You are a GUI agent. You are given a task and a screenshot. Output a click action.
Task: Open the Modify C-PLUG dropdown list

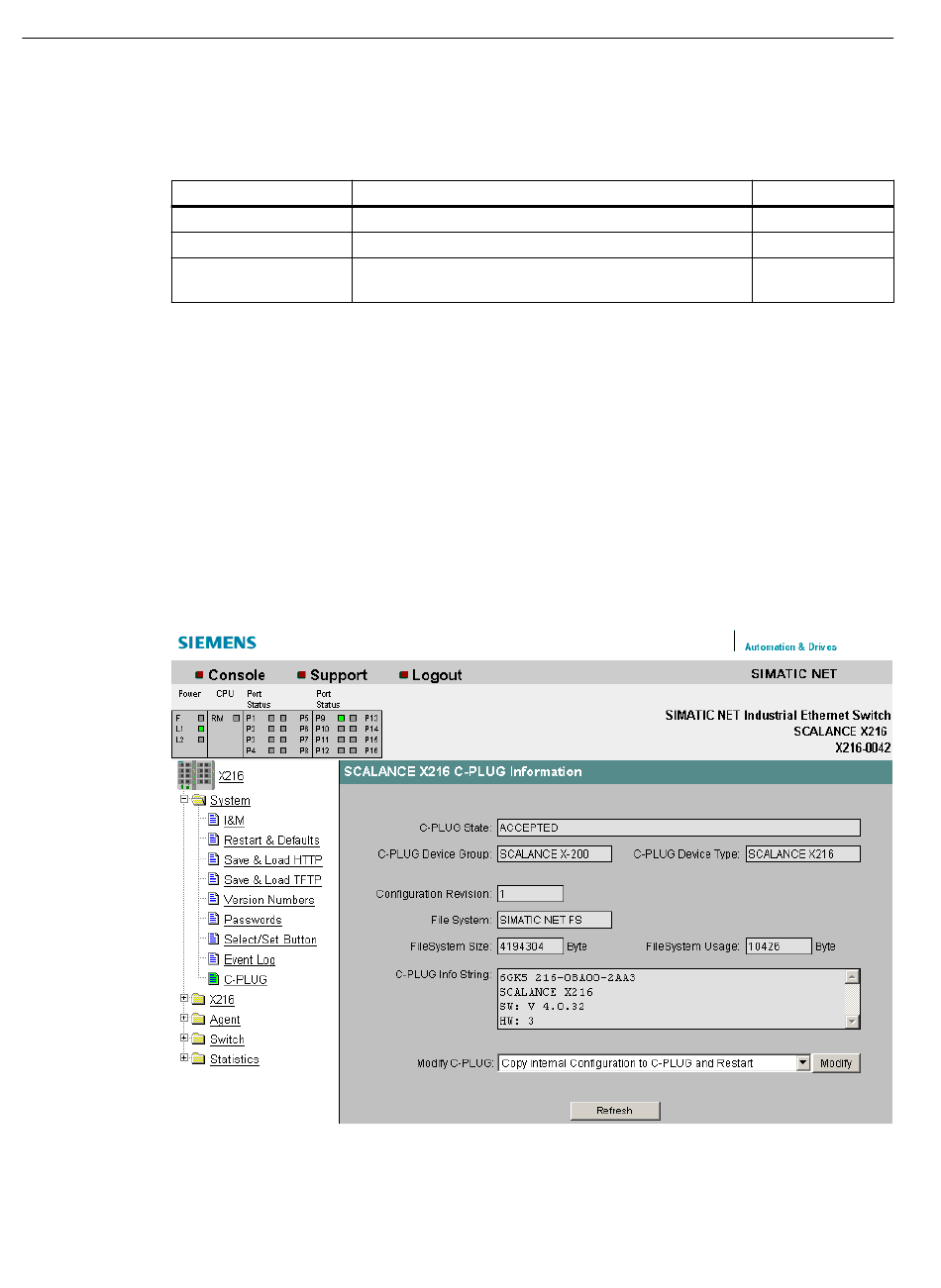tap(803, 1063)
